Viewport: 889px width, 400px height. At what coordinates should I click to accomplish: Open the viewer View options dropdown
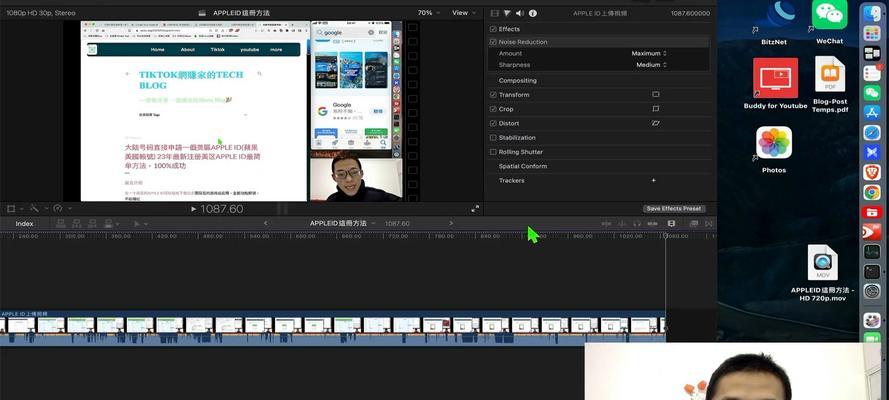(x=464, y=12)
